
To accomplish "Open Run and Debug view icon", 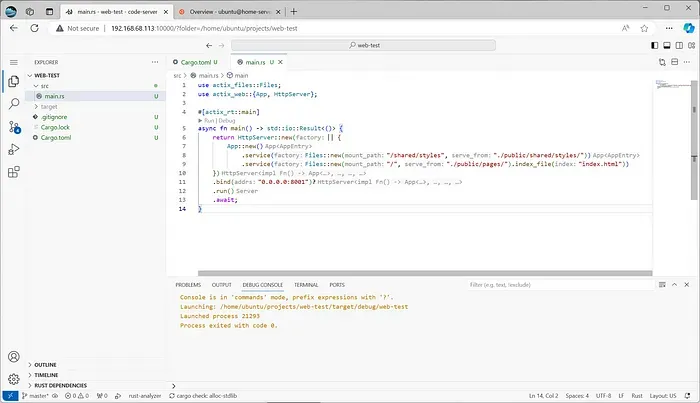I will coord(14,150).
